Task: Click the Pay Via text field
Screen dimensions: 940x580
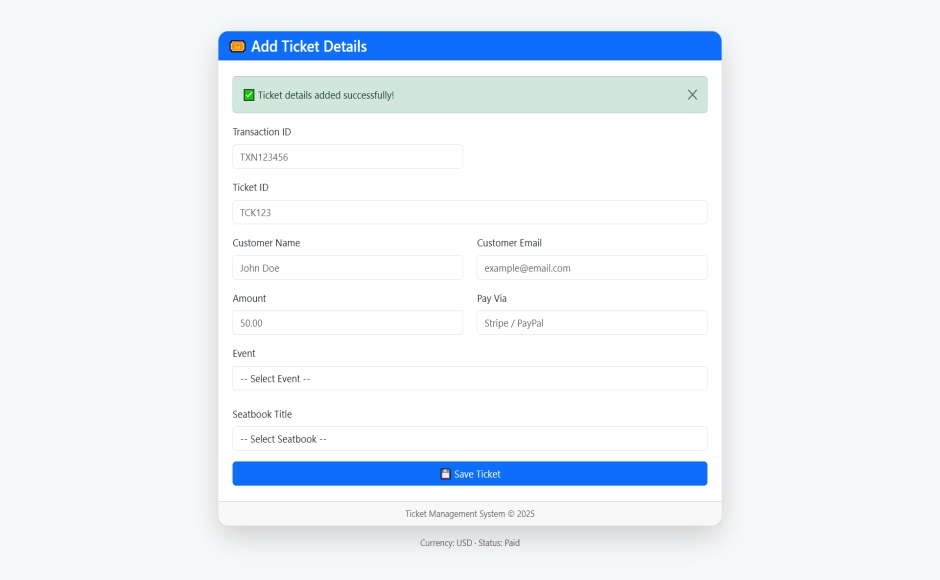Action: click(592, 323)
